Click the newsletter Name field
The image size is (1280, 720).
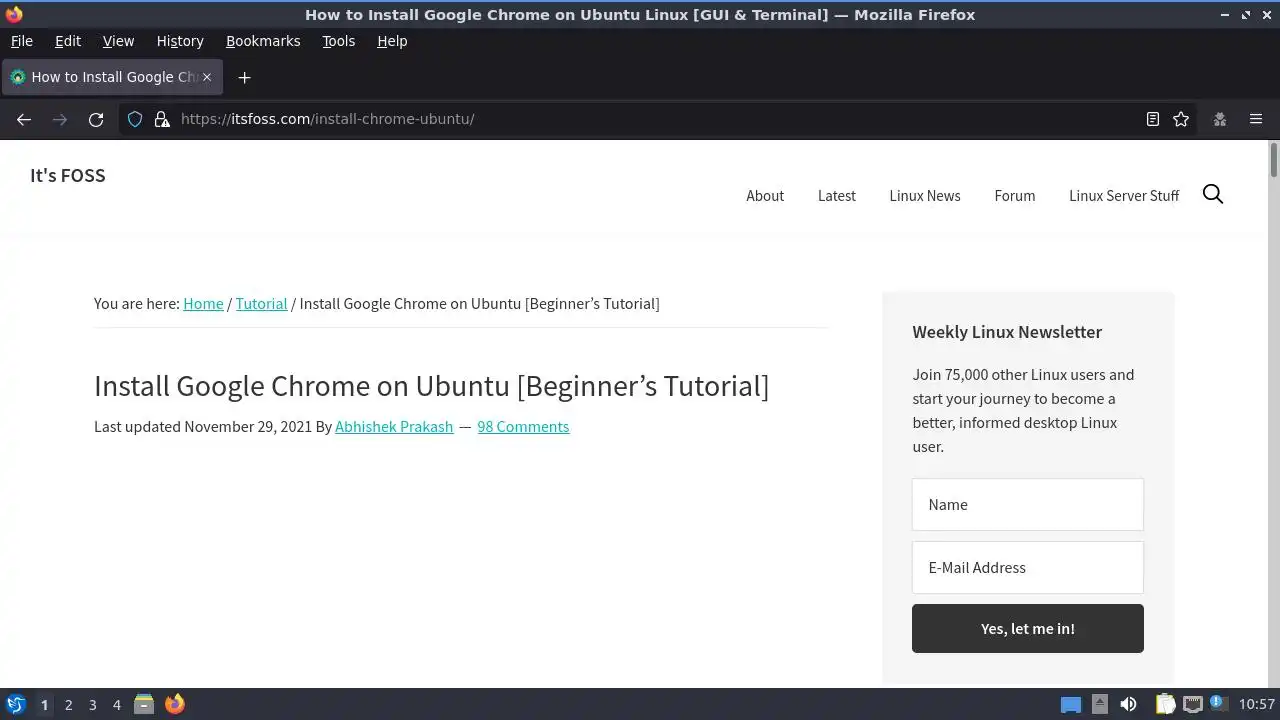pyautogui.click(x=1028, y=504)
